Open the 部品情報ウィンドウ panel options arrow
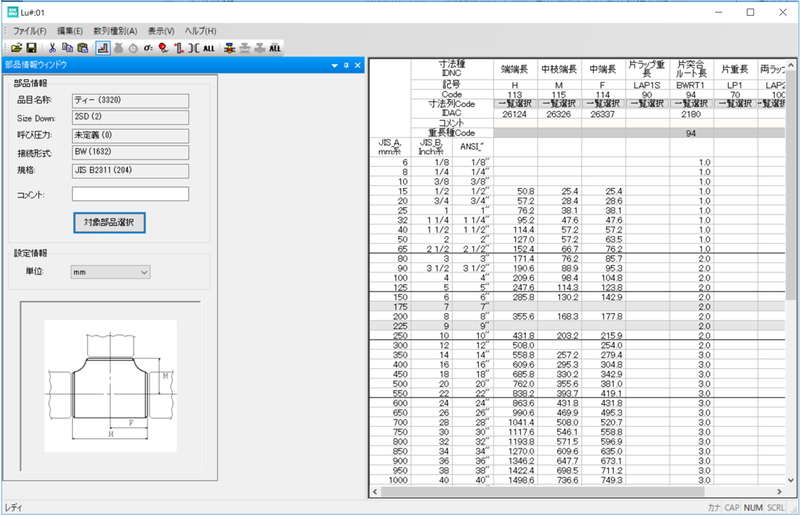The height and width of the screenshot is (516, 800). click(x=333, y=65)
